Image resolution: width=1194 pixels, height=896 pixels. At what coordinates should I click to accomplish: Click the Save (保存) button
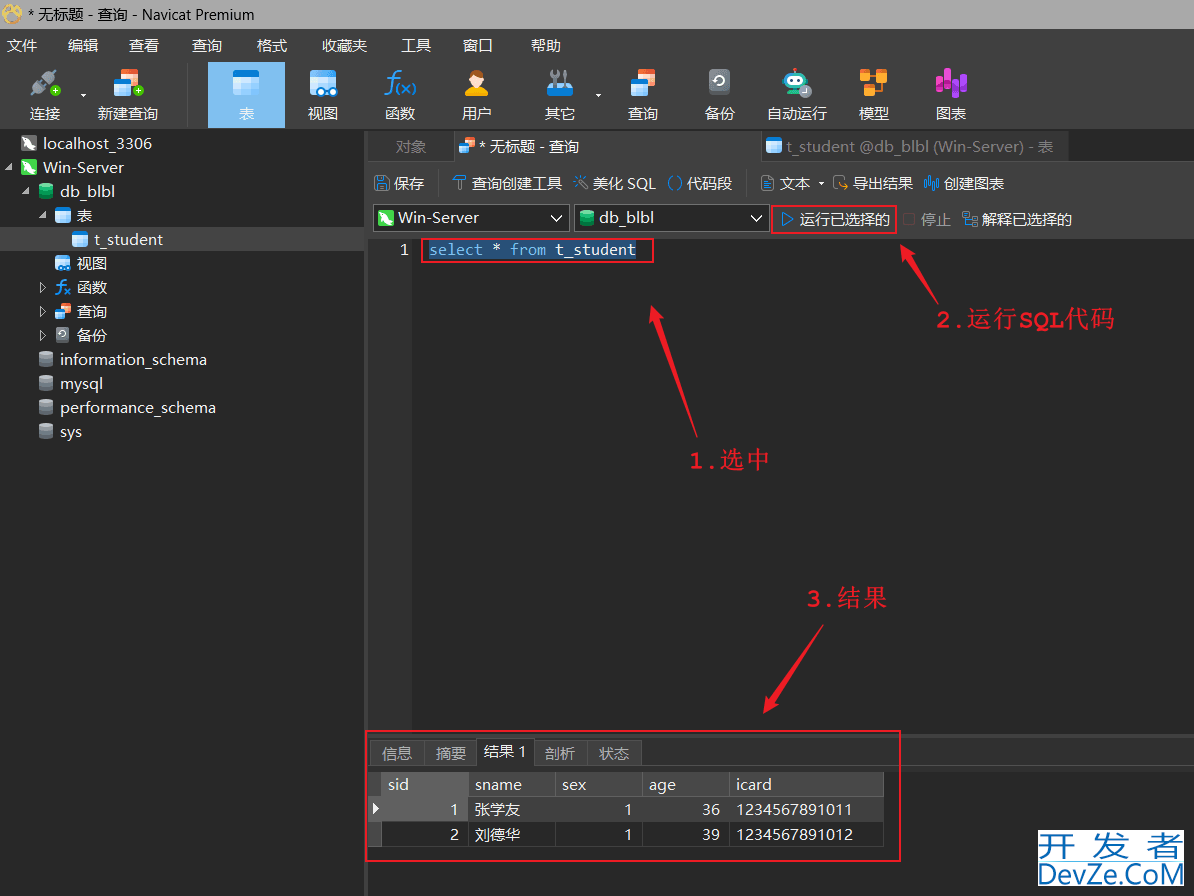pyautogui.click(x=400, y=183)
